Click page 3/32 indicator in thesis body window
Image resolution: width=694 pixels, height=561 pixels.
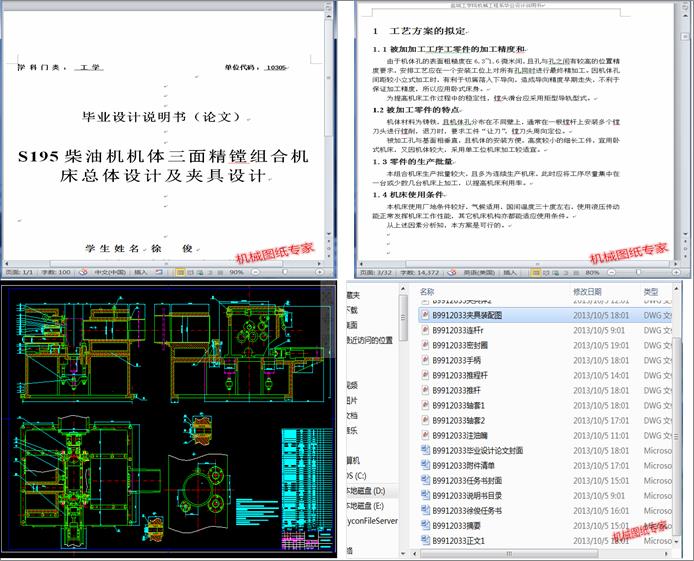[375, 273]
